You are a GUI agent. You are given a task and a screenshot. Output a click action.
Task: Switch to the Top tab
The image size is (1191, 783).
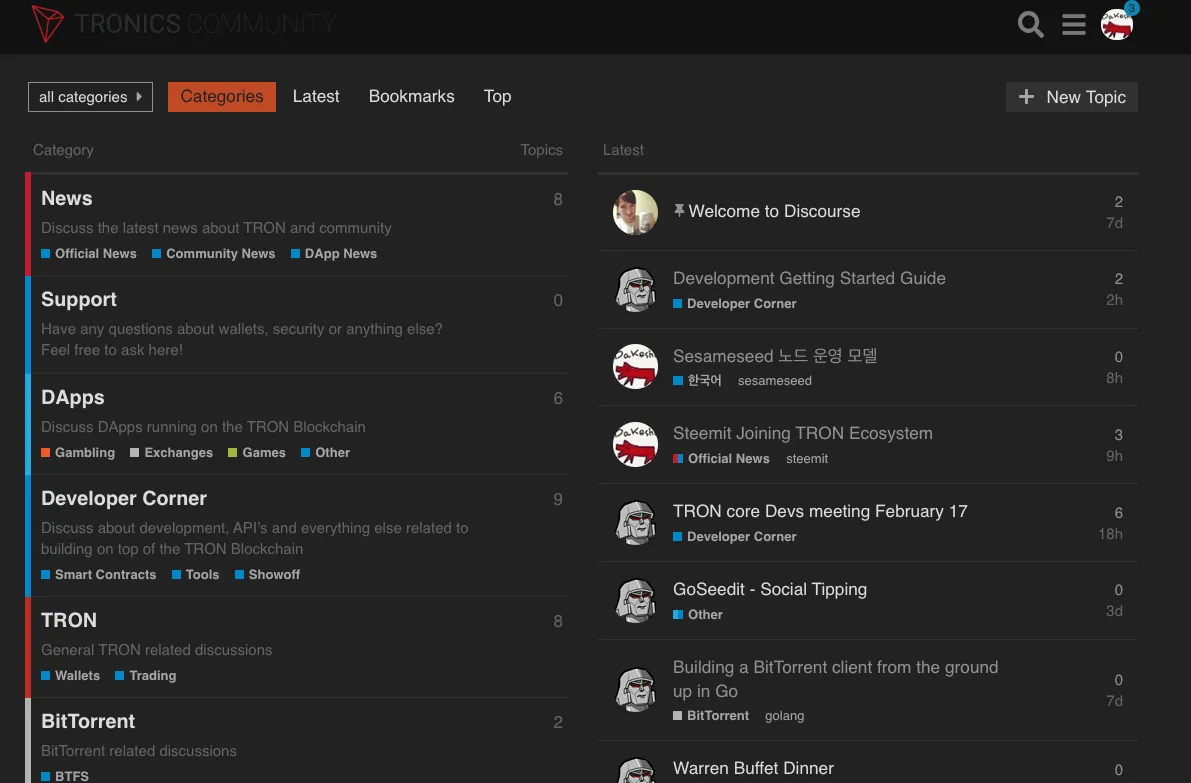(x=498, y=96)
